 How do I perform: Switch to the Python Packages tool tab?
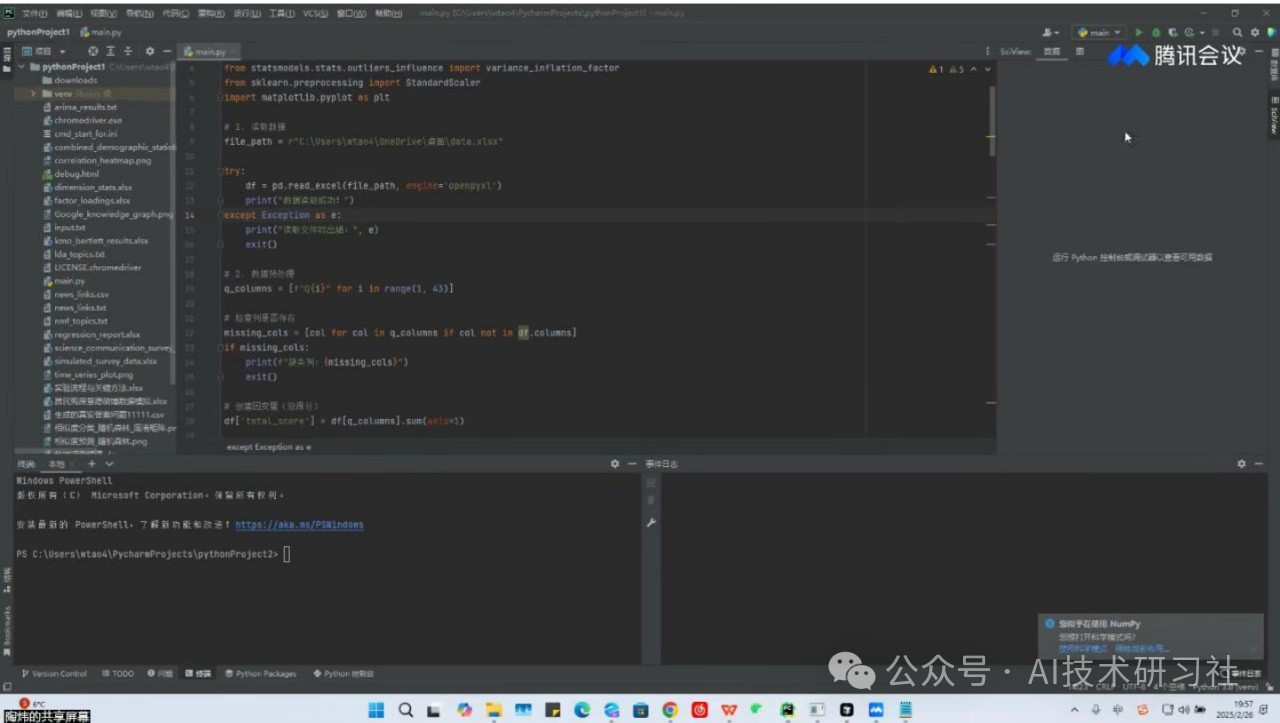(x=260, y=674)
